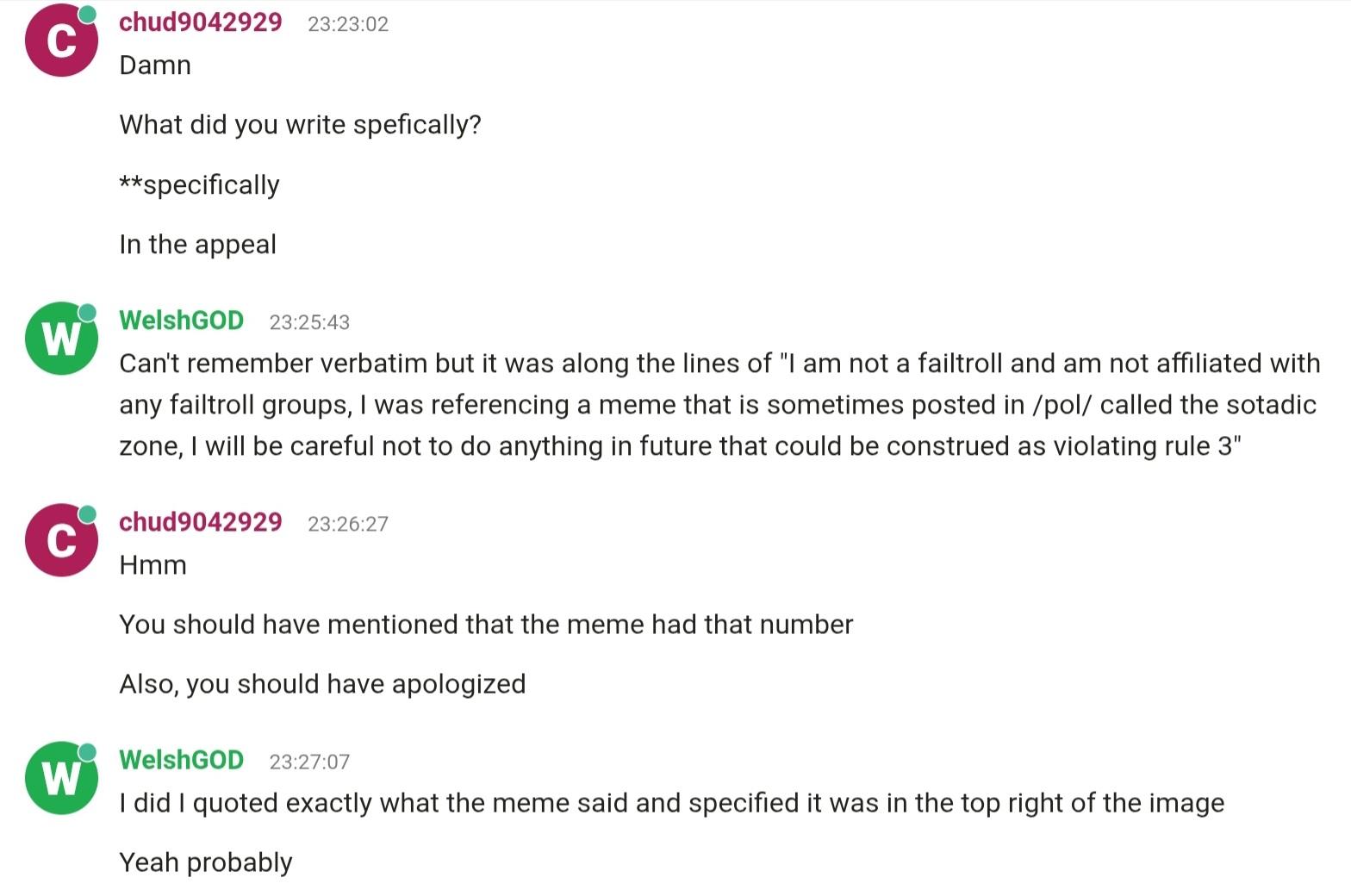This screenshot has height=896, width=1351.
Task: Select the "In the appeal" message
Action: (x=197, y=245)
